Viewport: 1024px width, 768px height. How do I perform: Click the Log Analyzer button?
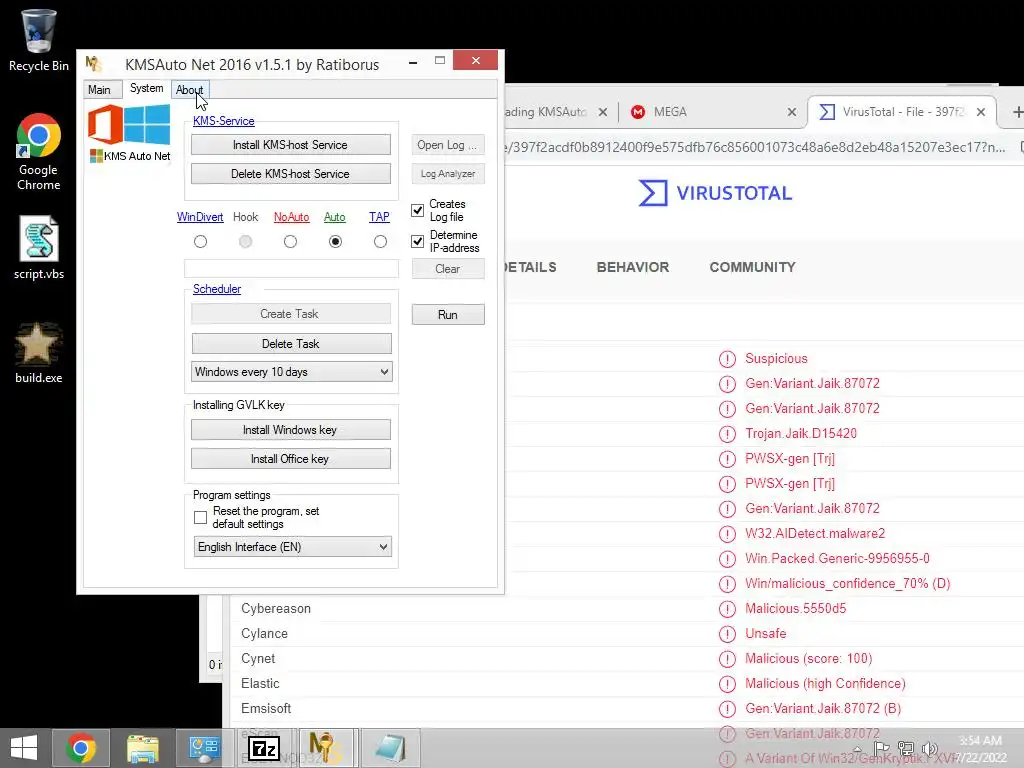448,174
